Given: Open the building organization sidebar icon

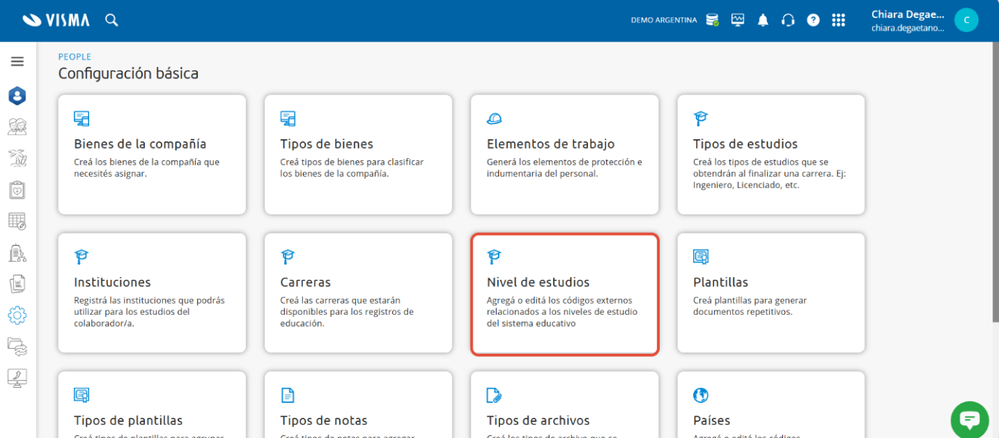Looking at the screenshot, I should (x=17, y=252).
